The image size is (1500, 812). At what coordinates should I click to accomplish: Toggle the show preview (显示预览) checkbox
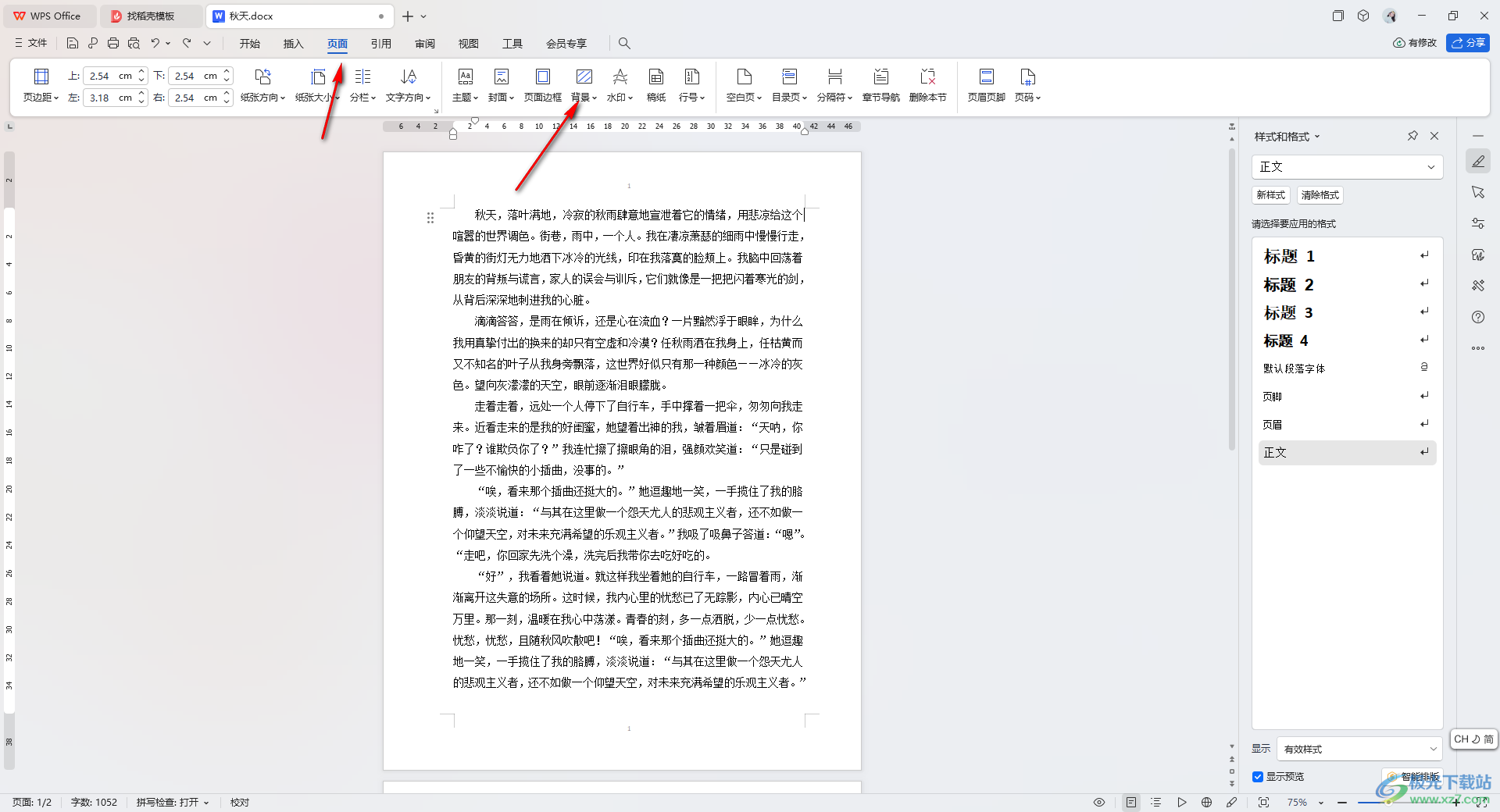1258,776
